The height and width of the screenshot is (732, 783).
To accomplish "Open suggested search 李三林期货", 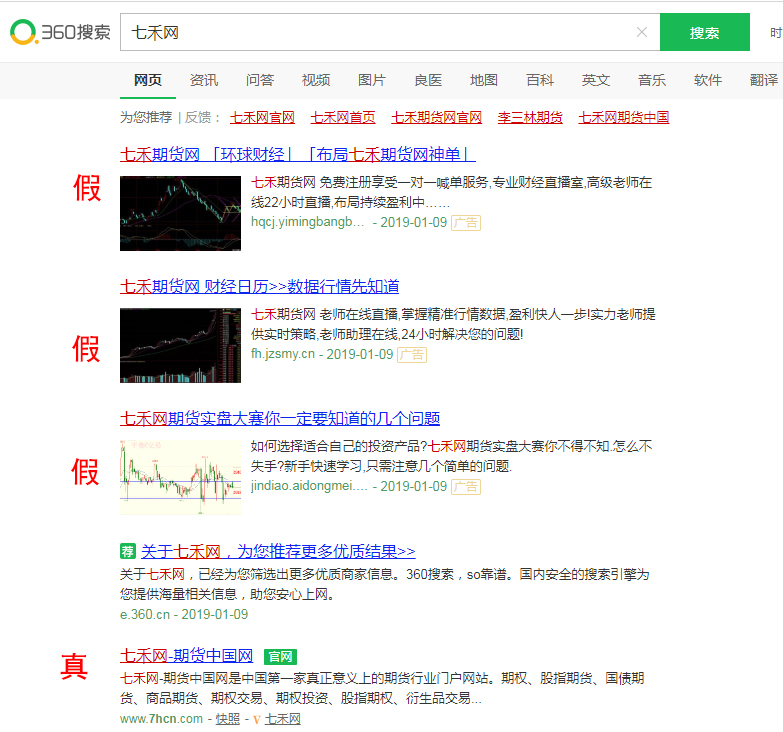I will tap(530, 117).
